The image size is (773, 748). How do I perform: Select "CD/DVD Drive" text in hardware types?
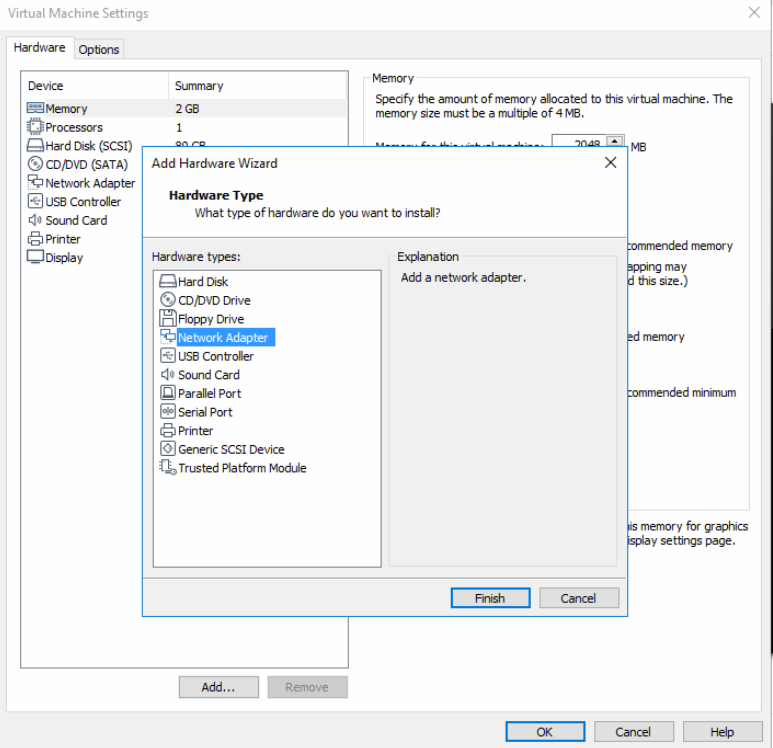[x=214, y=300]
